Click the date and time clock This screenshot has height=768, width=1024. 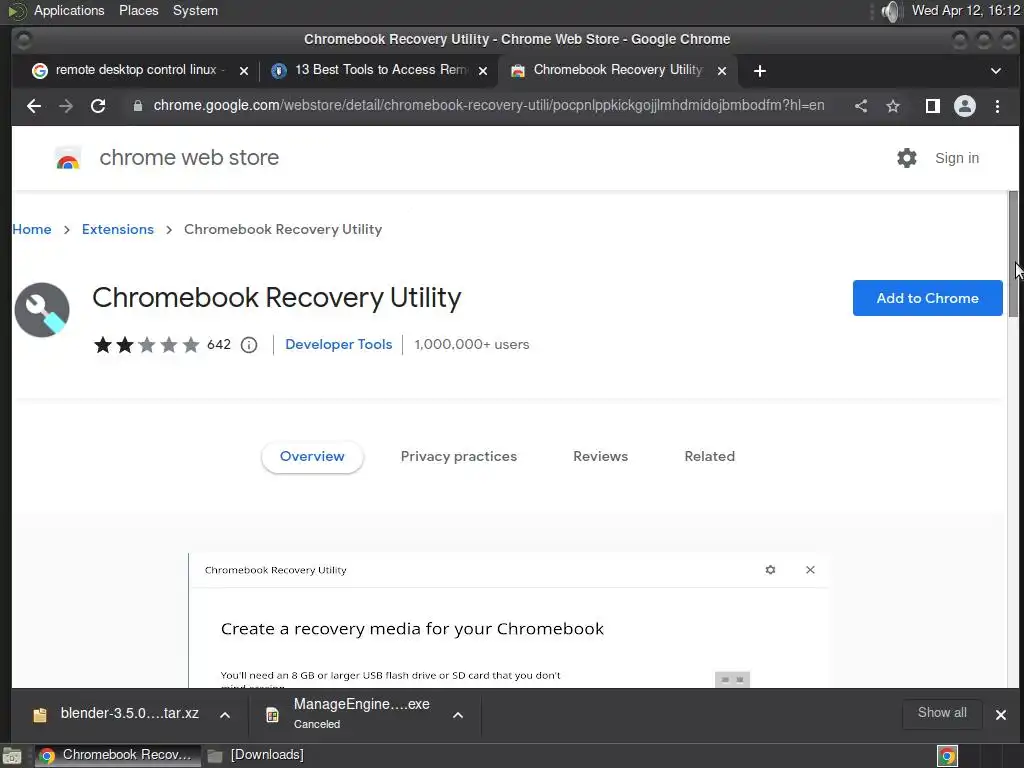(966, 11)
